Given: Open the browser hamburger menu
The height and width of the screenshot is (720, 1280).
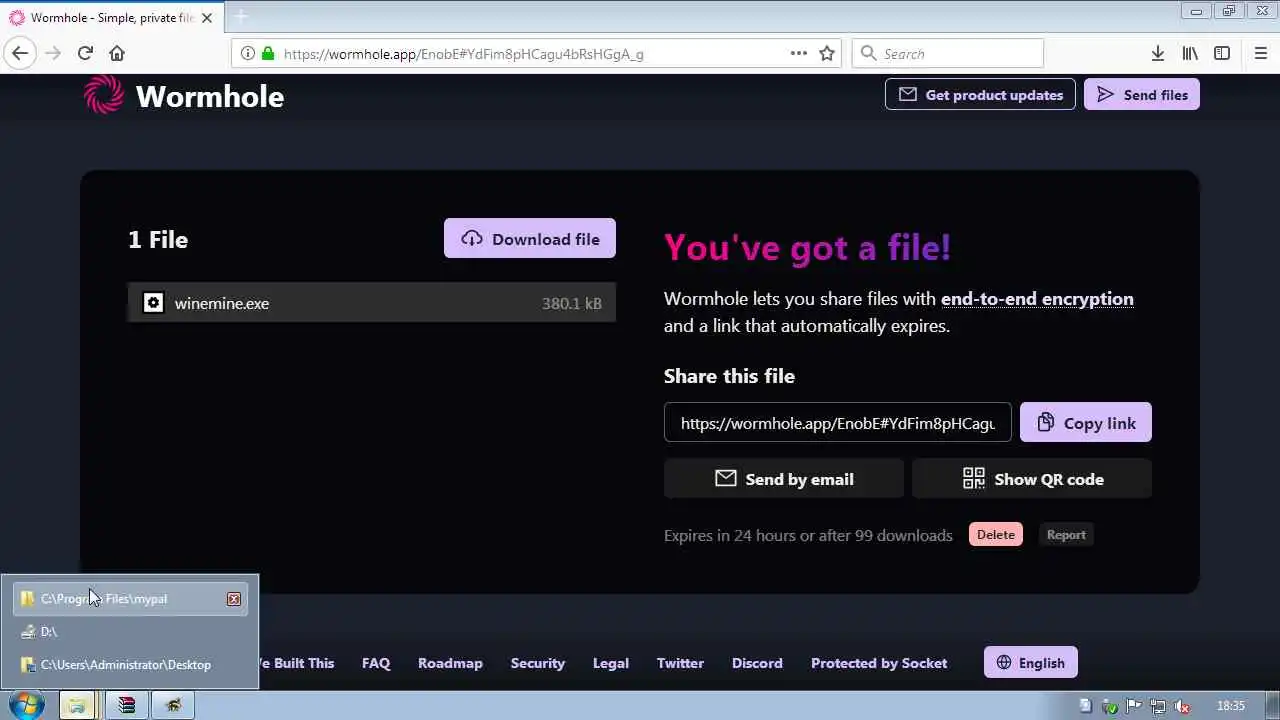Looking at the screenshot, I should pyautogui.click(x=1260, y=54).
